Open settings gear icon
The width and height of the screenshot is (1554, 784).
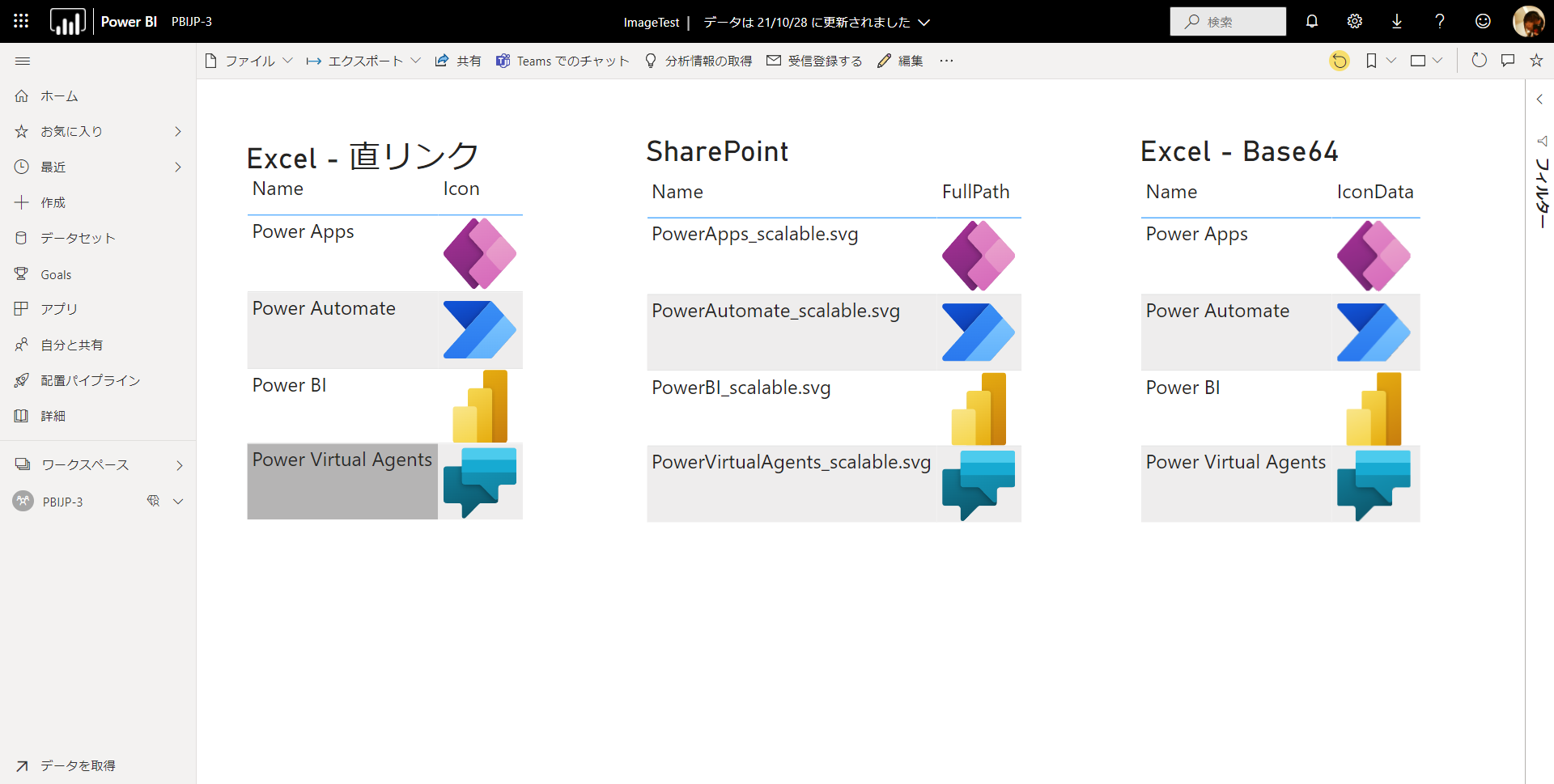pyautogui.click(x=1355, y=21)
